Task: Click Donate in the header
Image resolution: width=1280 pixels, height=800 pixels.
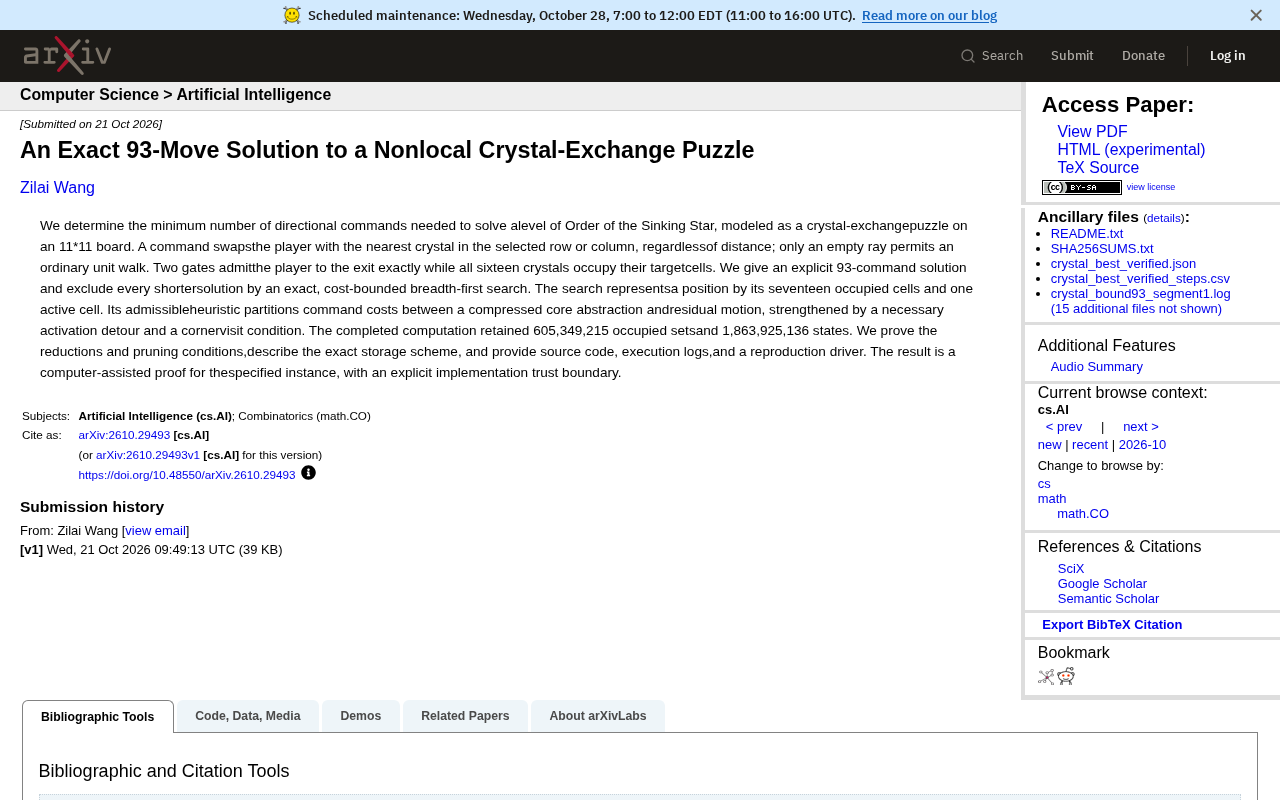Action: (1143, 56)
